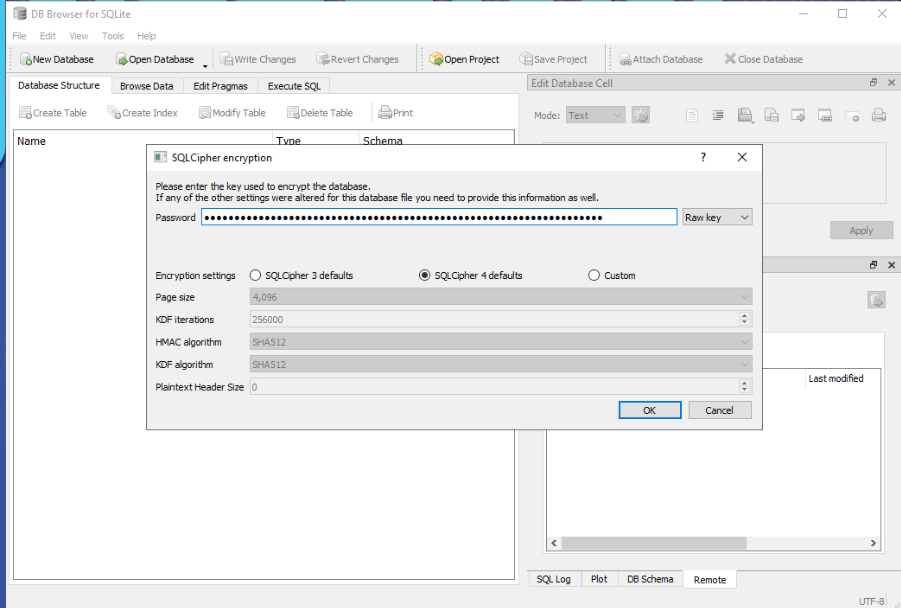Open the Raw key type dropdown
Viewport: 901px width, 608px height.
717,217
